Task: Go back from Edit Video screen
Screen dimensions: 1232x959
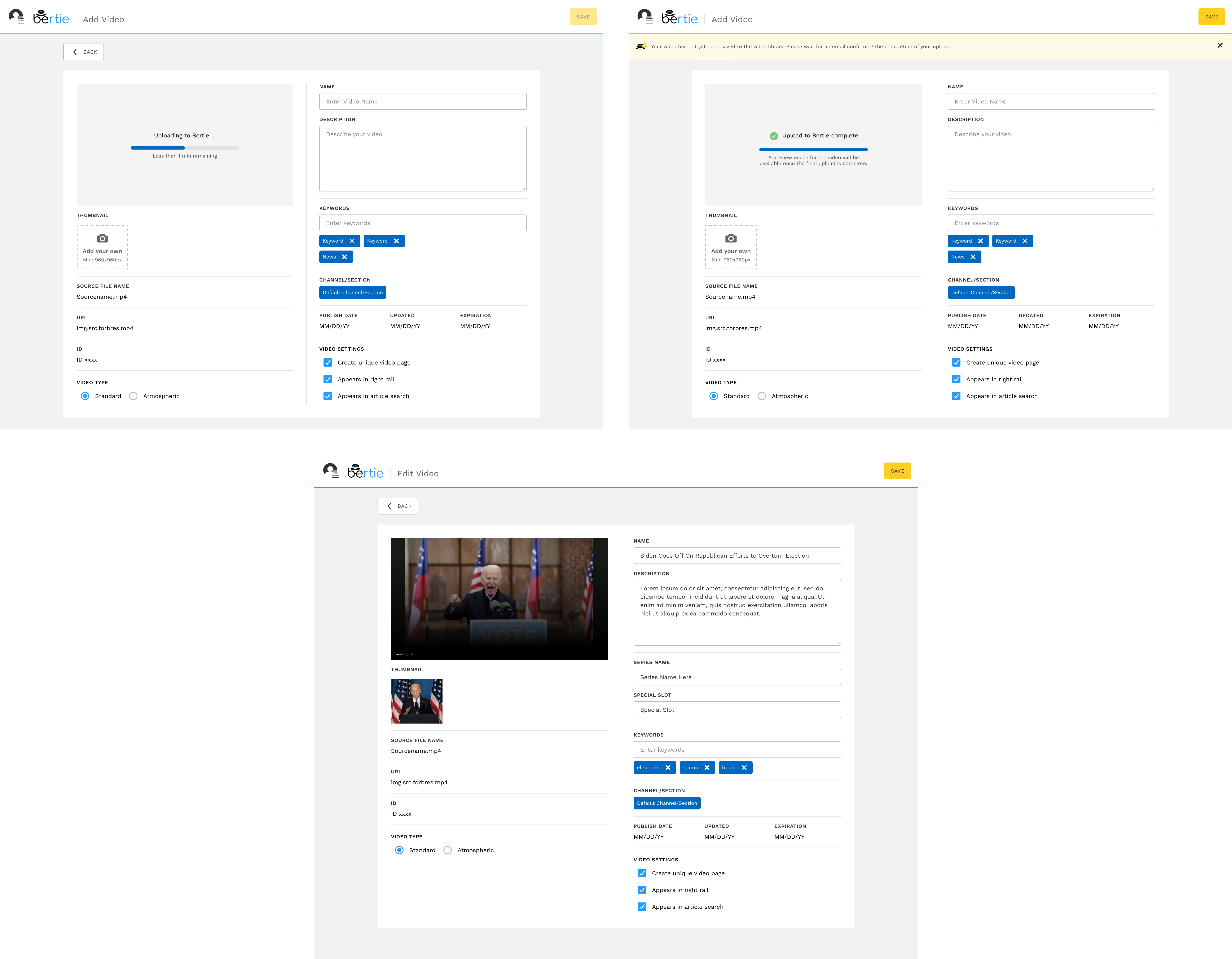Action: (398, 506)
